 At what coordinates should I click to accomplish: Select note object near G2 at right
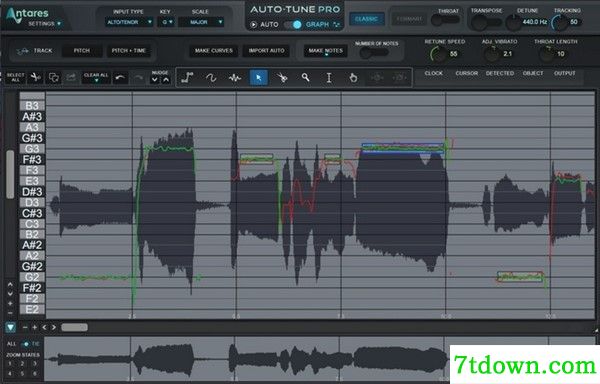[520, 277]
